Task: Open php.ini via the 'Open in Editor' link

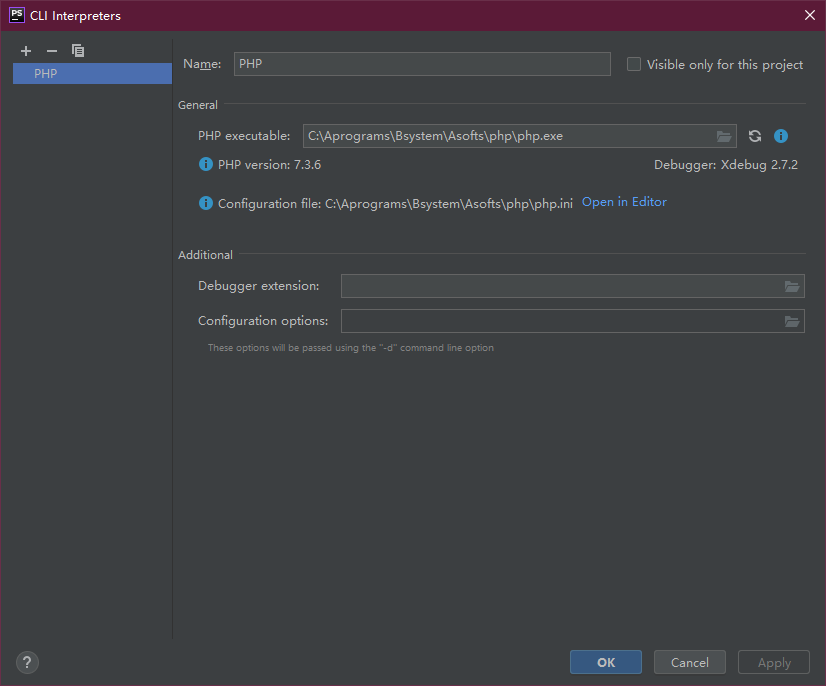Action: click(x=624, y=202)
